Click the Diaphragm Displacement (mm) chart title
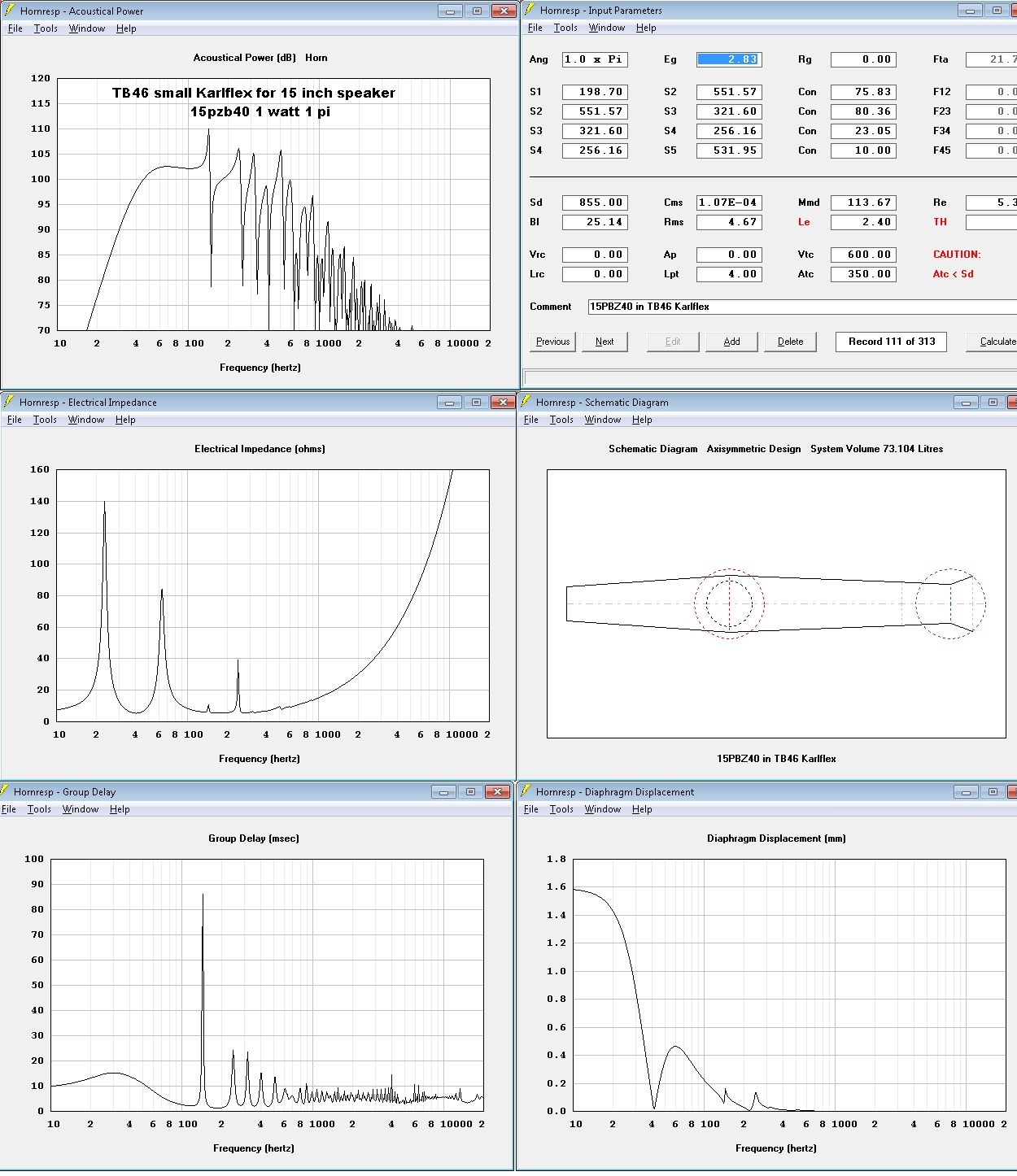The image size is (1017, 1176). click(776, 838)
